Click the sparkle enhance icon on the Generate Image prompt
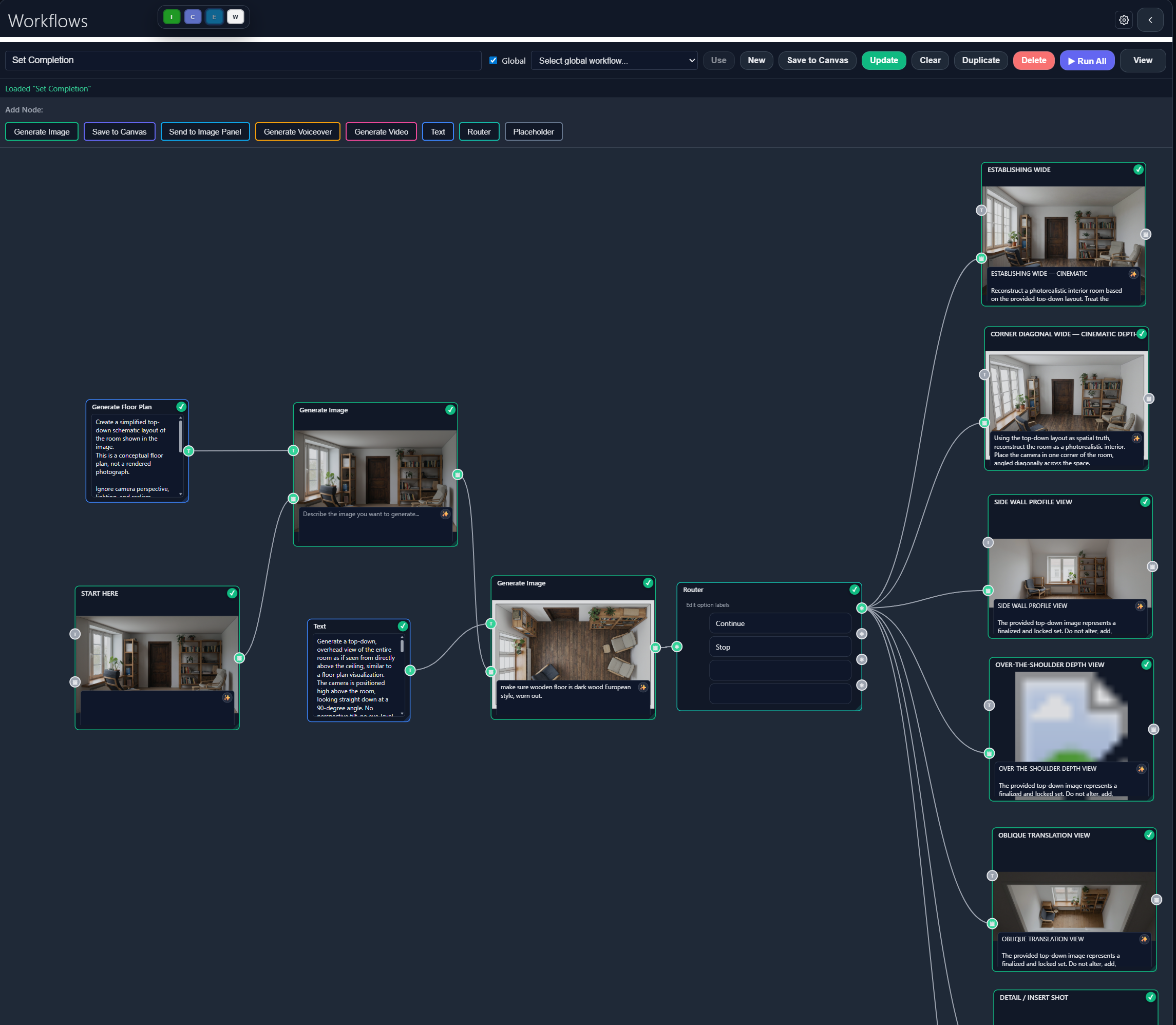 tap(446, 514)
